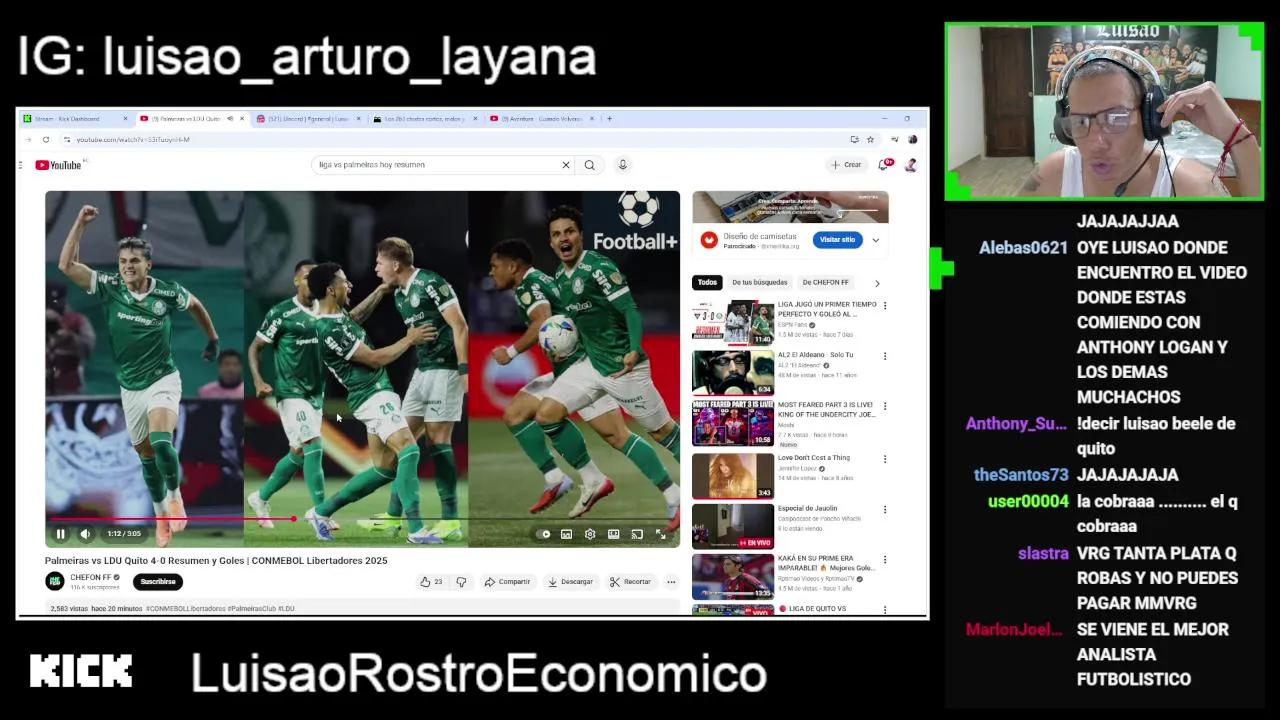
Task: Seek on the red video progress bar
Action: tap(362, 519)
